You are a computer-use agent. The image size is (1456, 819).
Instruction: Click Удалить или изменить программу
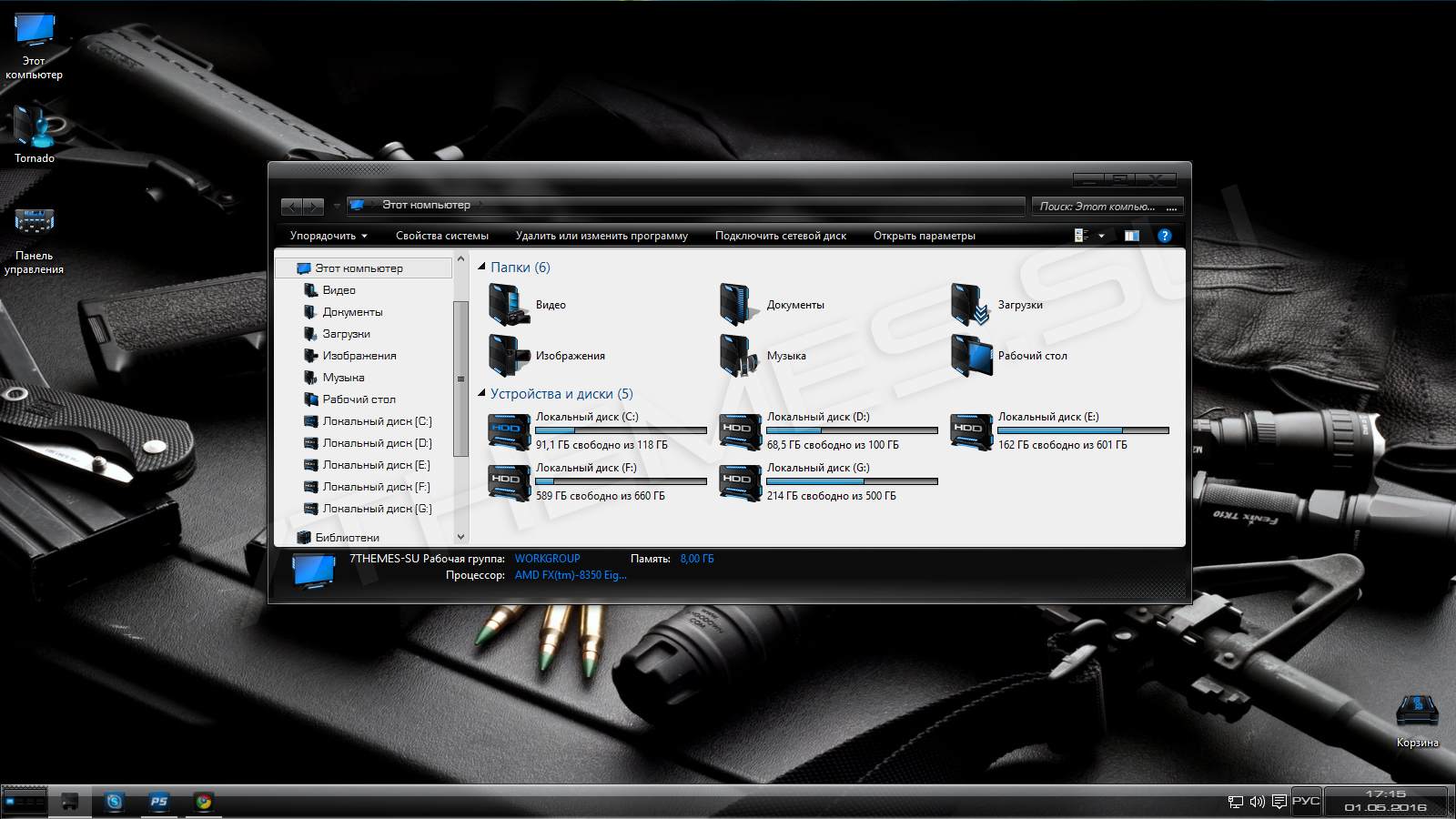pos(602,236)
